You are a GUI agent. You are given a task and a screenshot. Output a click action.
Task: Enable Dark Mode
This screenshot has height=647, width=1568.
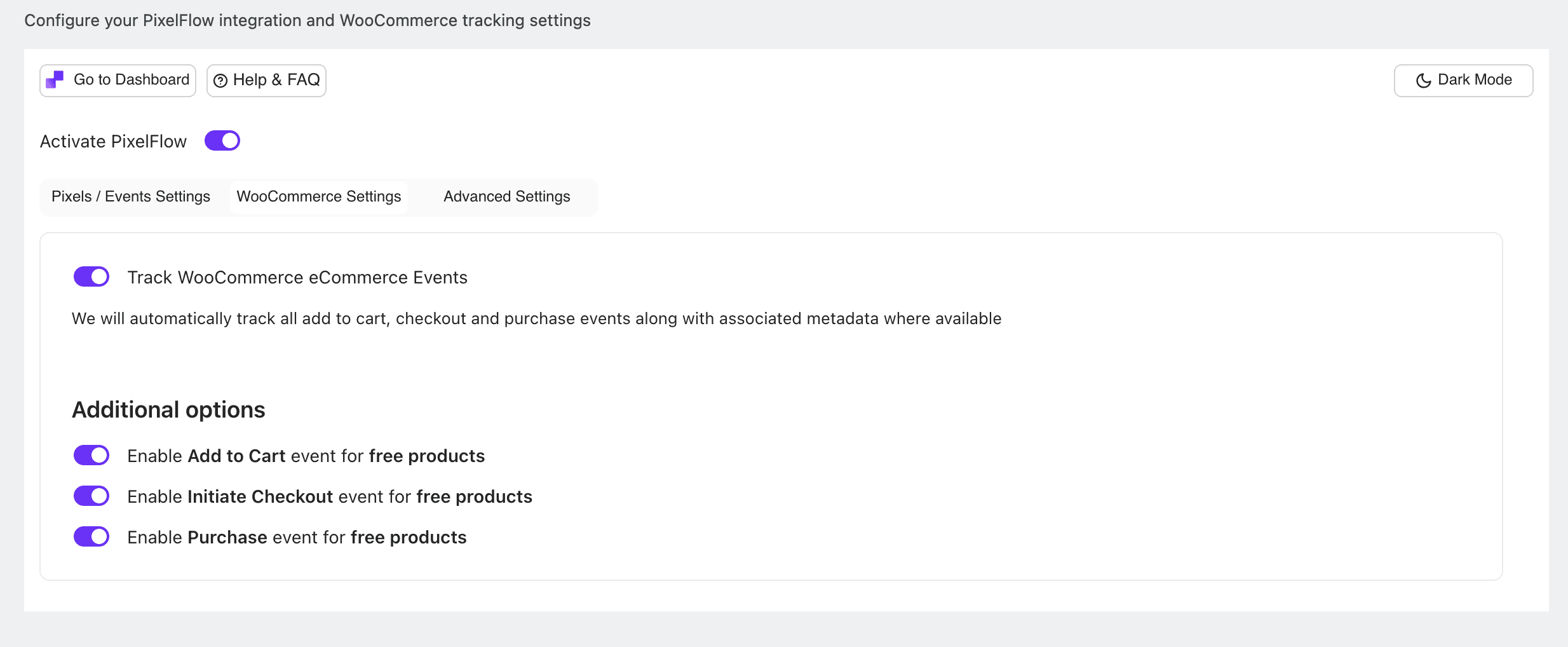(x=1463, y=80)
